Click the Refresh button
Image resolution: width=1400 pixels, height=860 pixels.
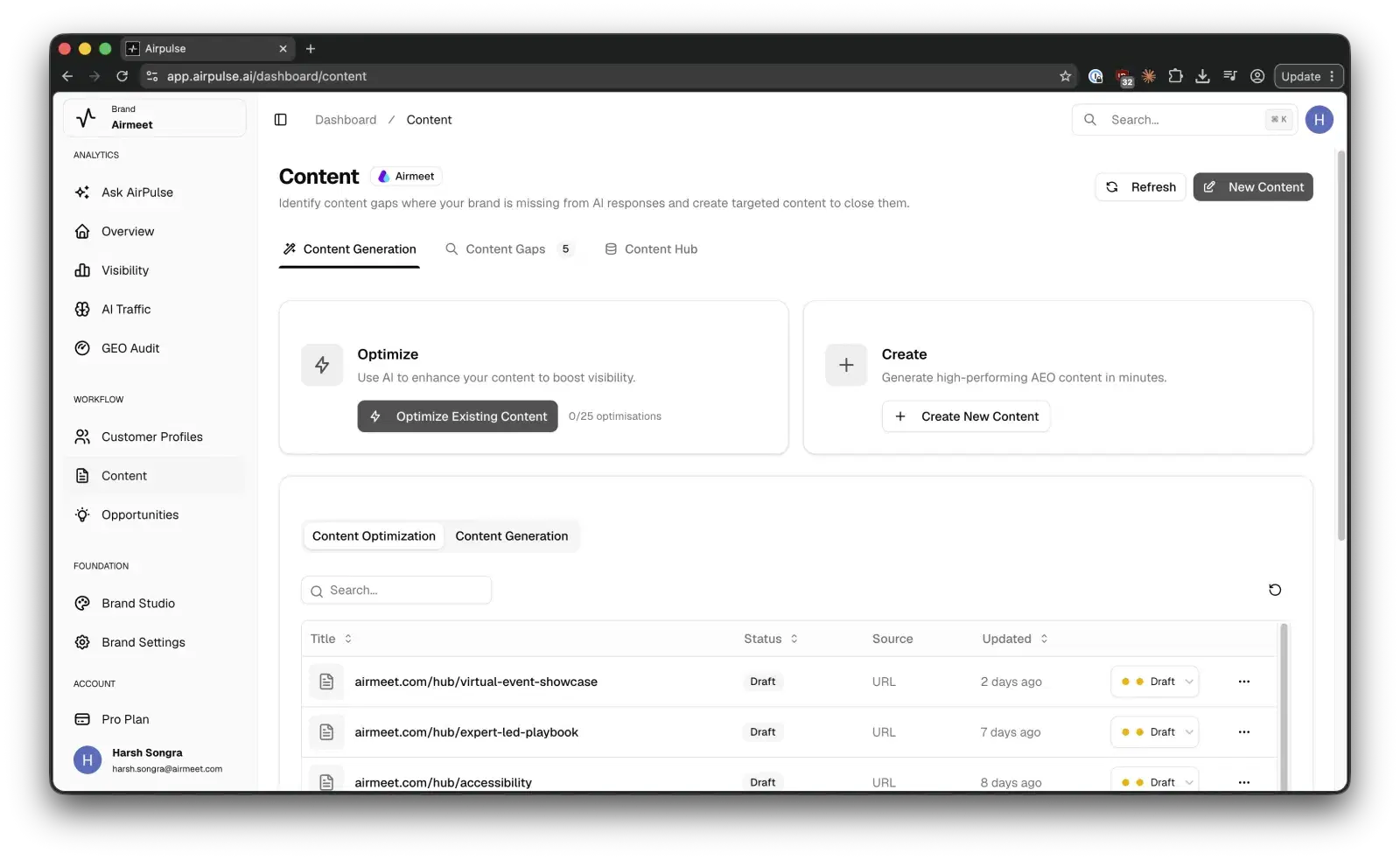(x=1141, y=187)
